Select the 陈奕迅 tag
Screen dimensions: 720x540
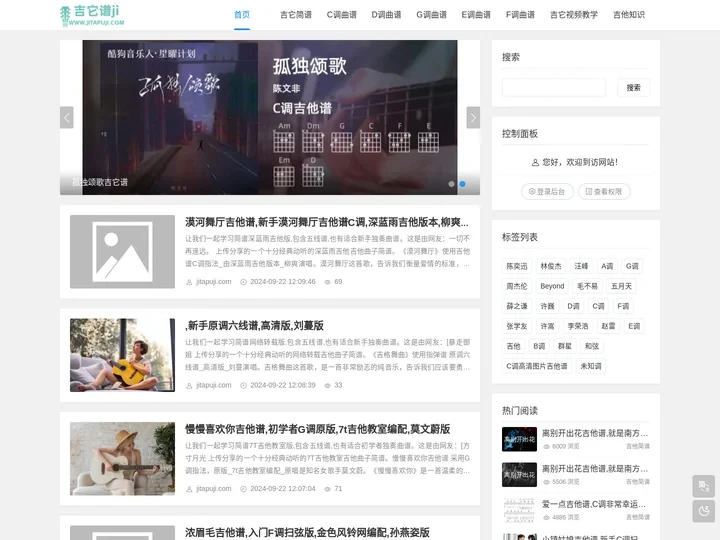coord(517,266)
